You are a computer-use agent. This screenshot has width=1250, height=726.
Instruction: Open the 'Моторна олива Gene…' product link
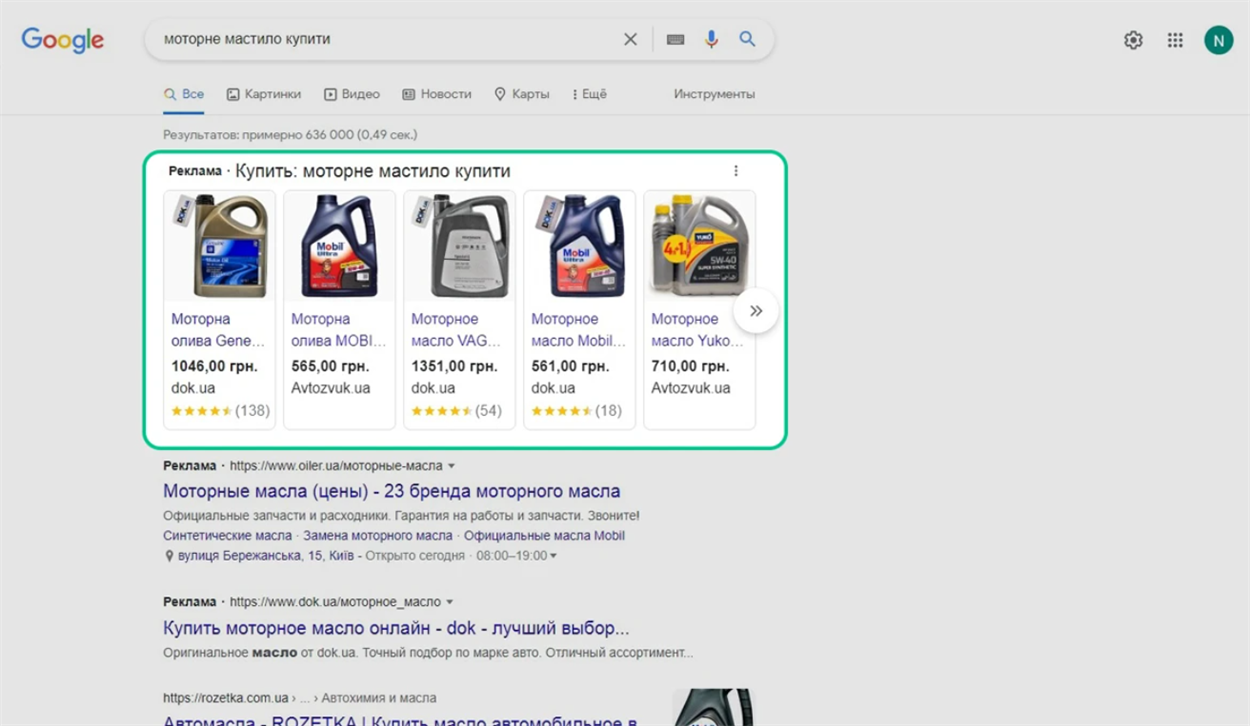point(218,330)
